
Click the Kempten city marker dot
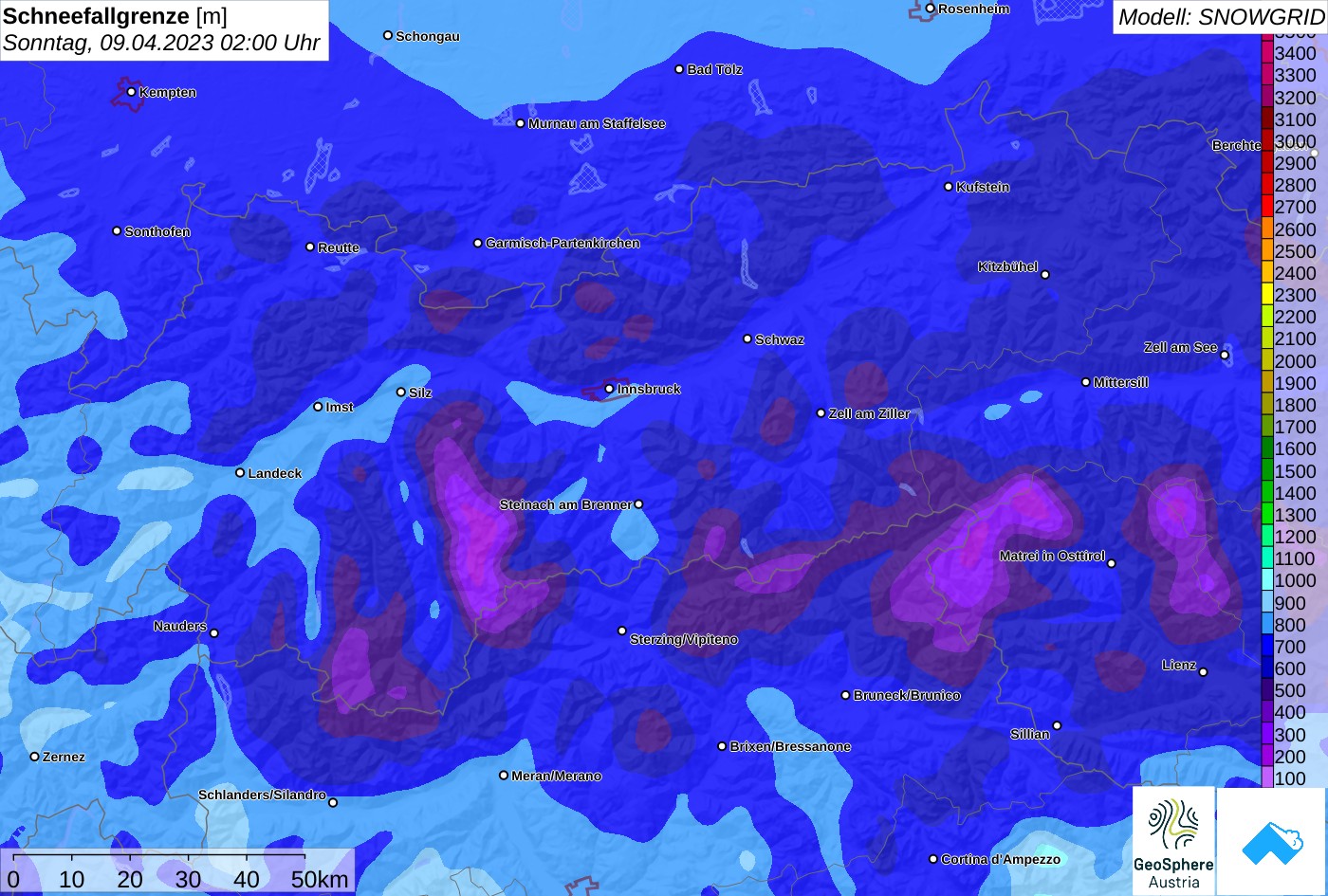[131, 92]
